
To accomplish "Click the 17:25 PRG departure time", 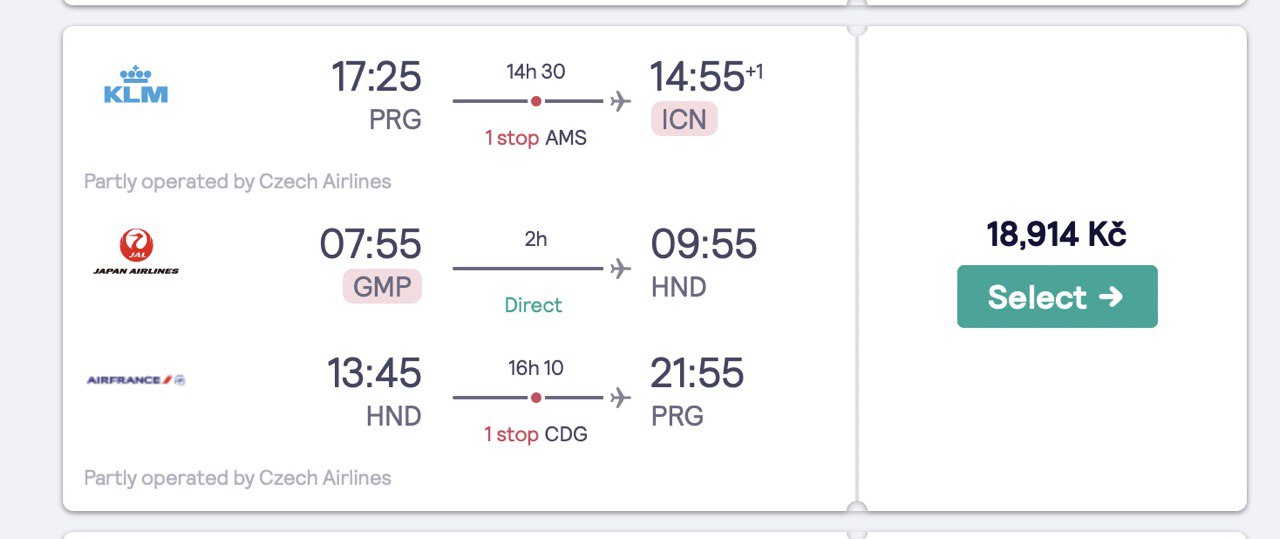I will pos(377,77).
